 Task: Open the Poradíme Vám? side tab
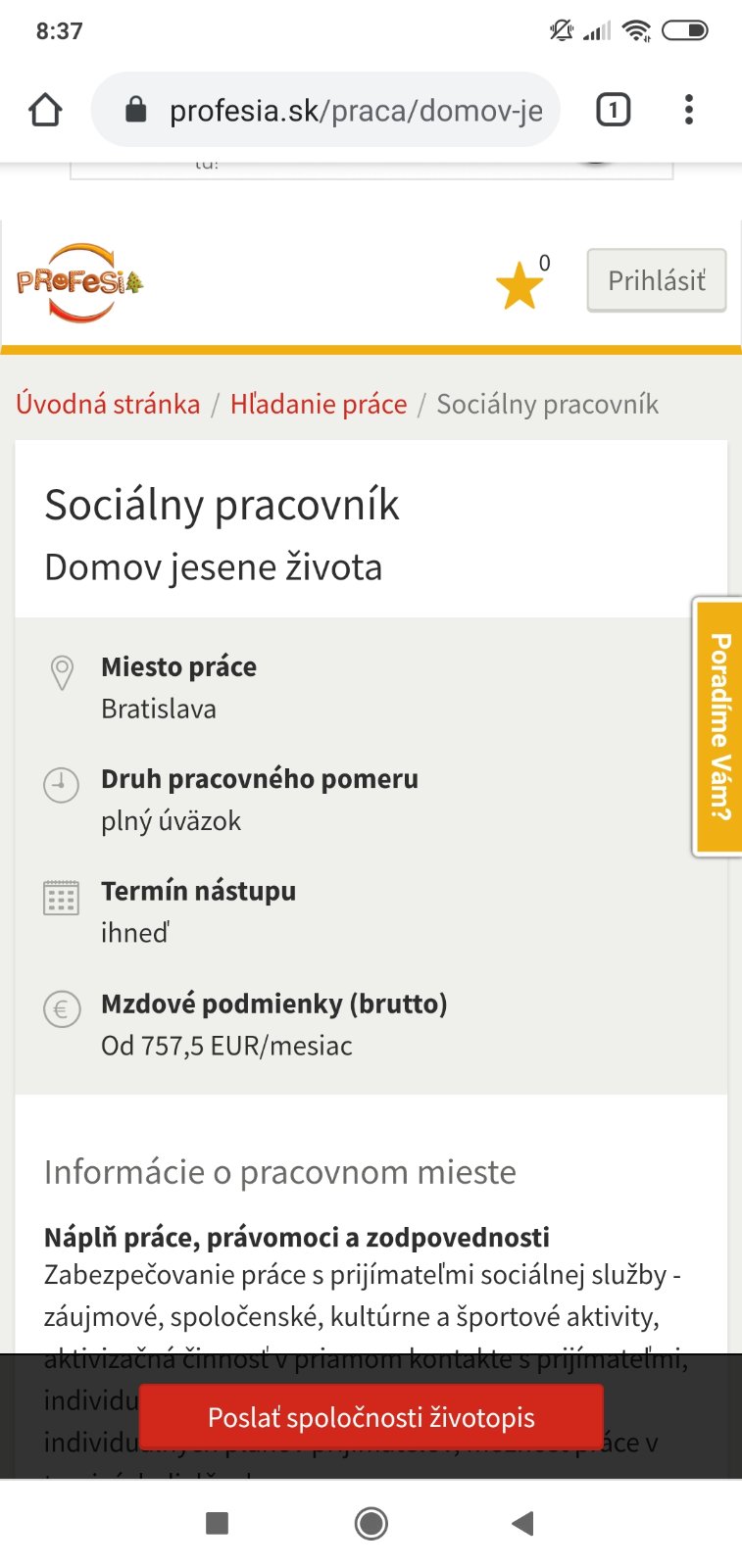718,726
